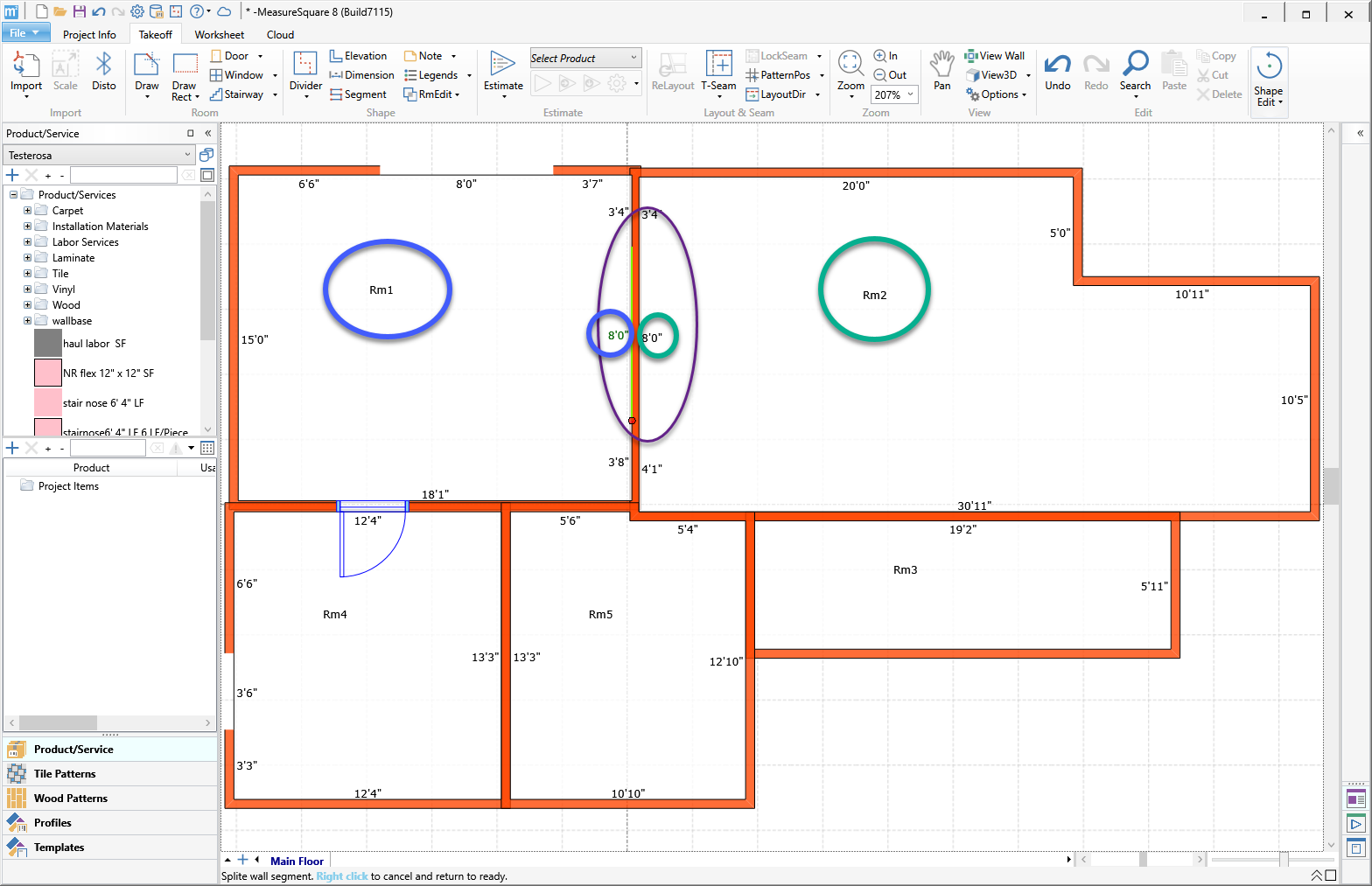
Task: Open the Profiles panel
Action: (109, 823)
